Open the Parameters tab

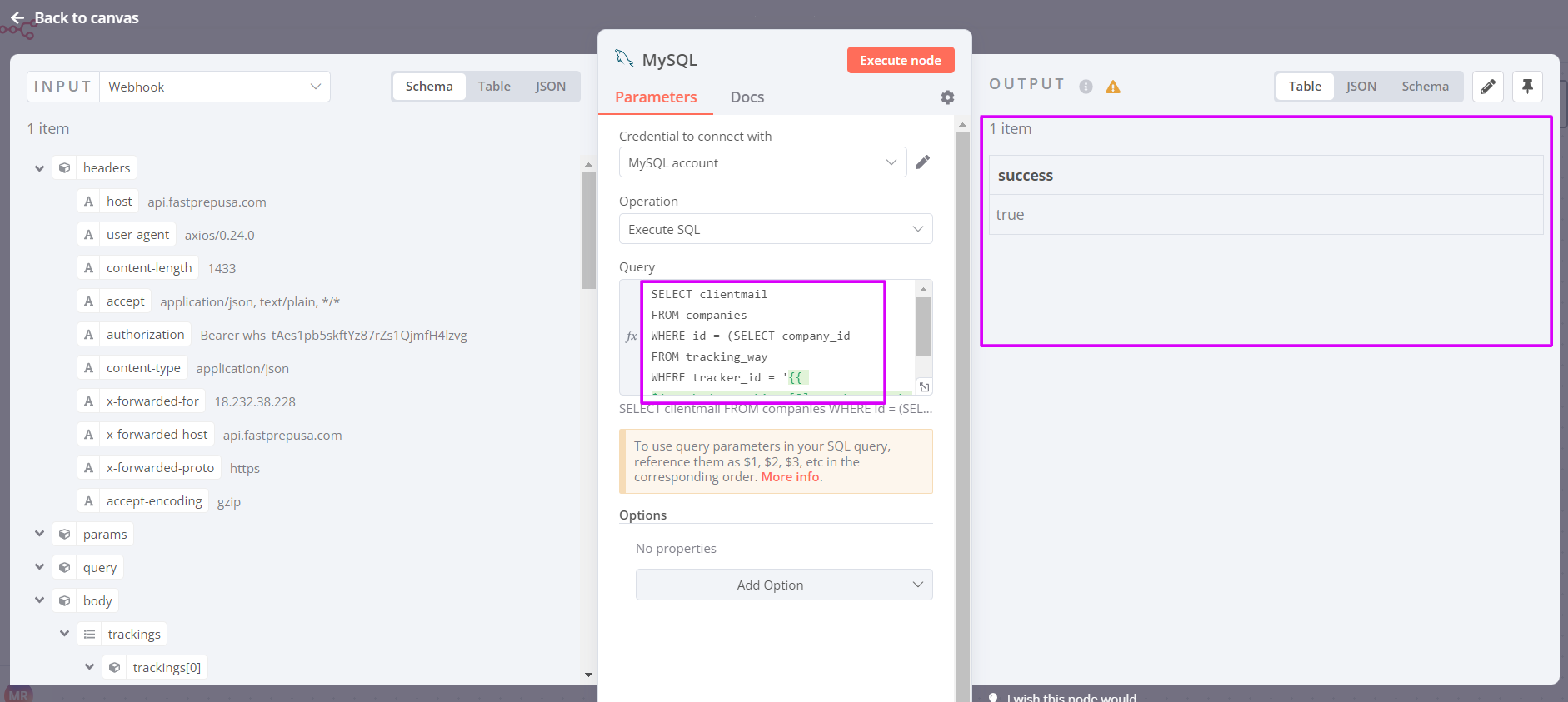(656, 97)
